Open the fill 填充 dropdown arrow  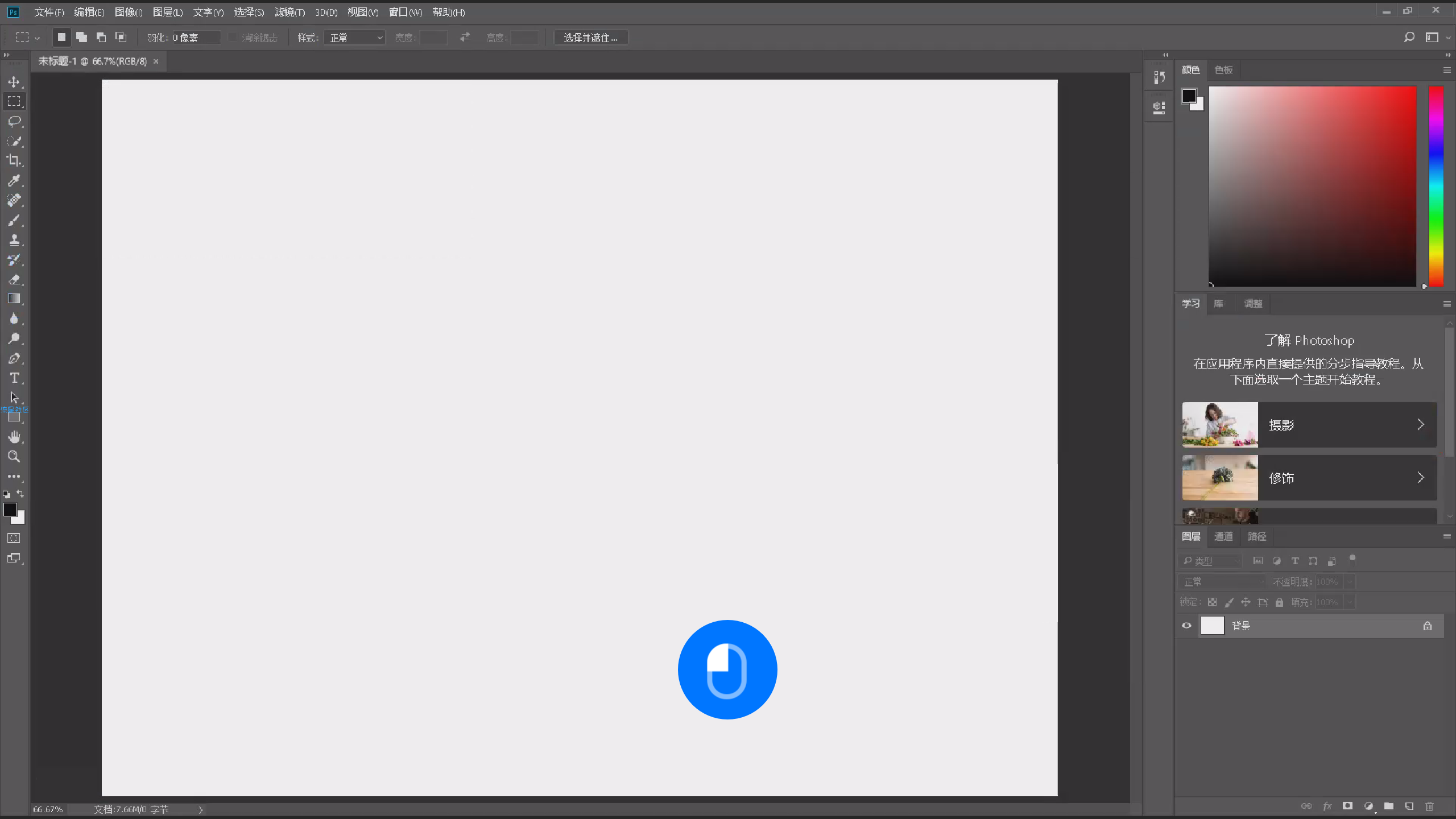pyautogui.click(x=1350, y=602)
